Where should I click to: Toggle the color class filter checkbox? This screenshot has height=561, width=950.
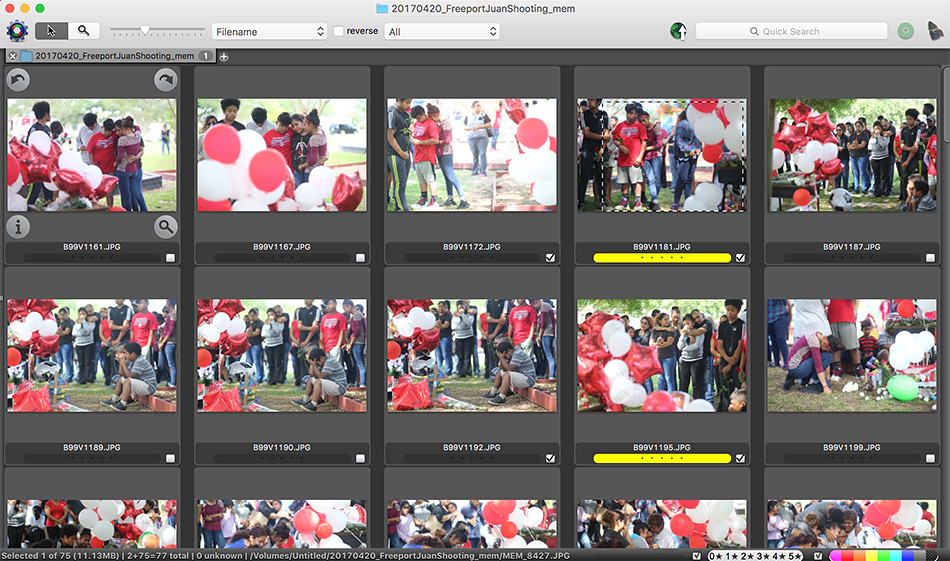[818, 556]
